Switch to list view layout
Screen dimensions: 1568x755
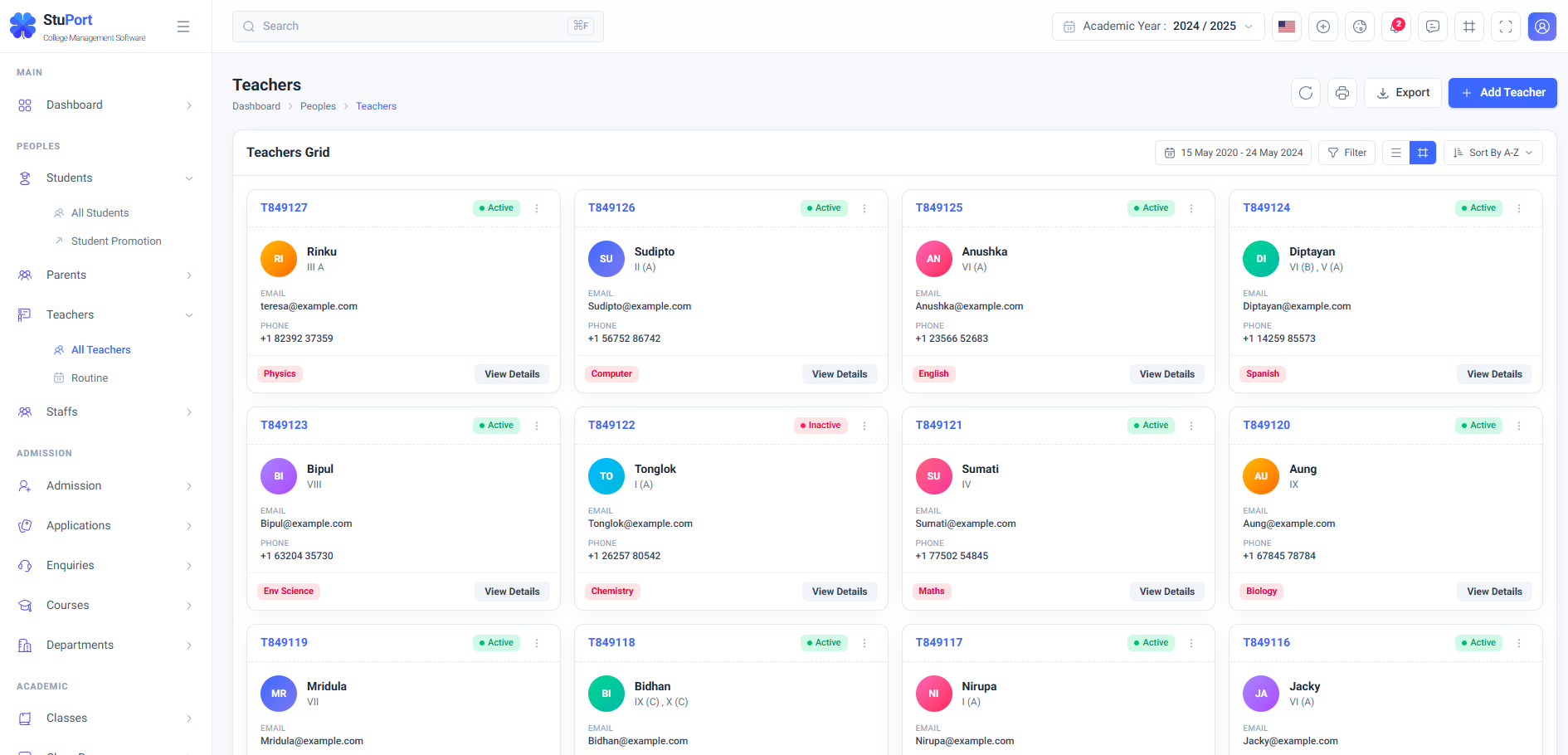[1396, 153]
